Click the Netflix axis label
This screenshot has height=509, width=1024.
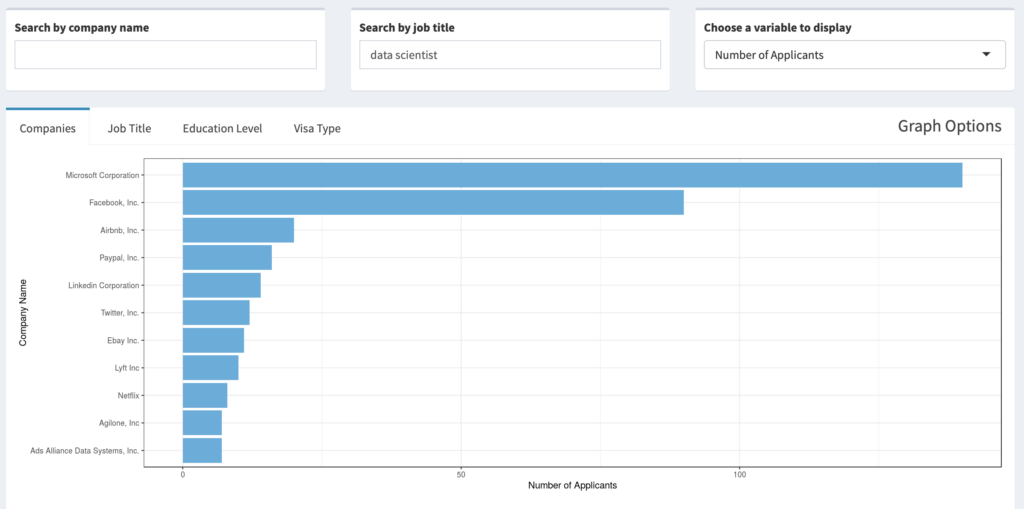click(x=129, y=395)
